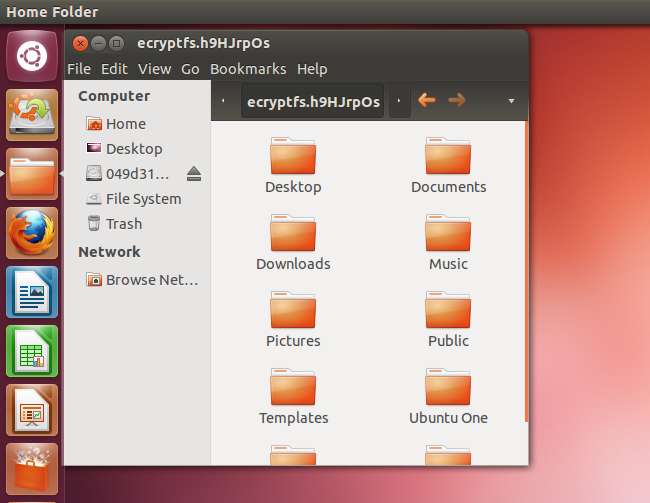
Task: Click the vertical scrollbar of file view
Action: (526, 272)
